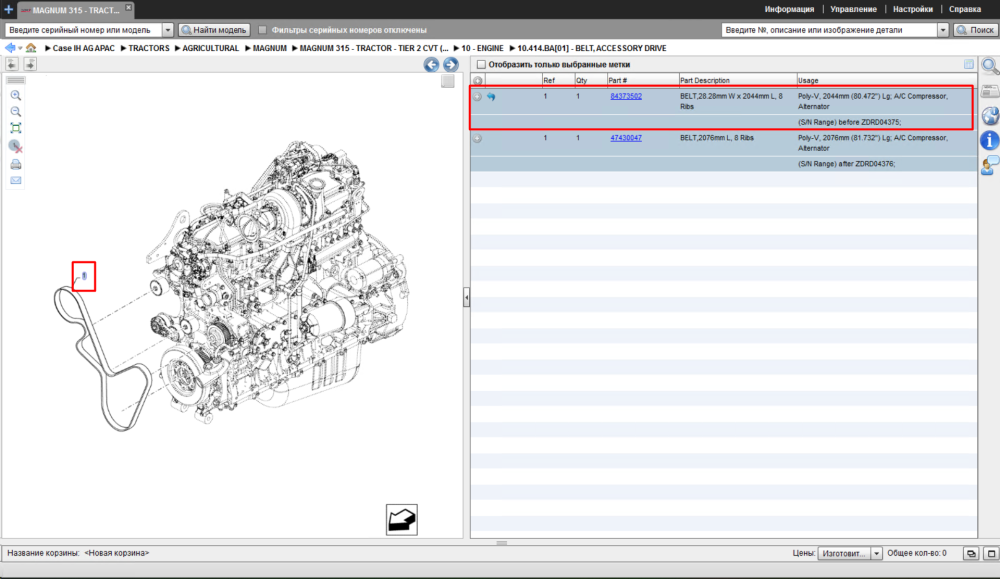Collapse the diagram pane with the splitter arrow

466,297
